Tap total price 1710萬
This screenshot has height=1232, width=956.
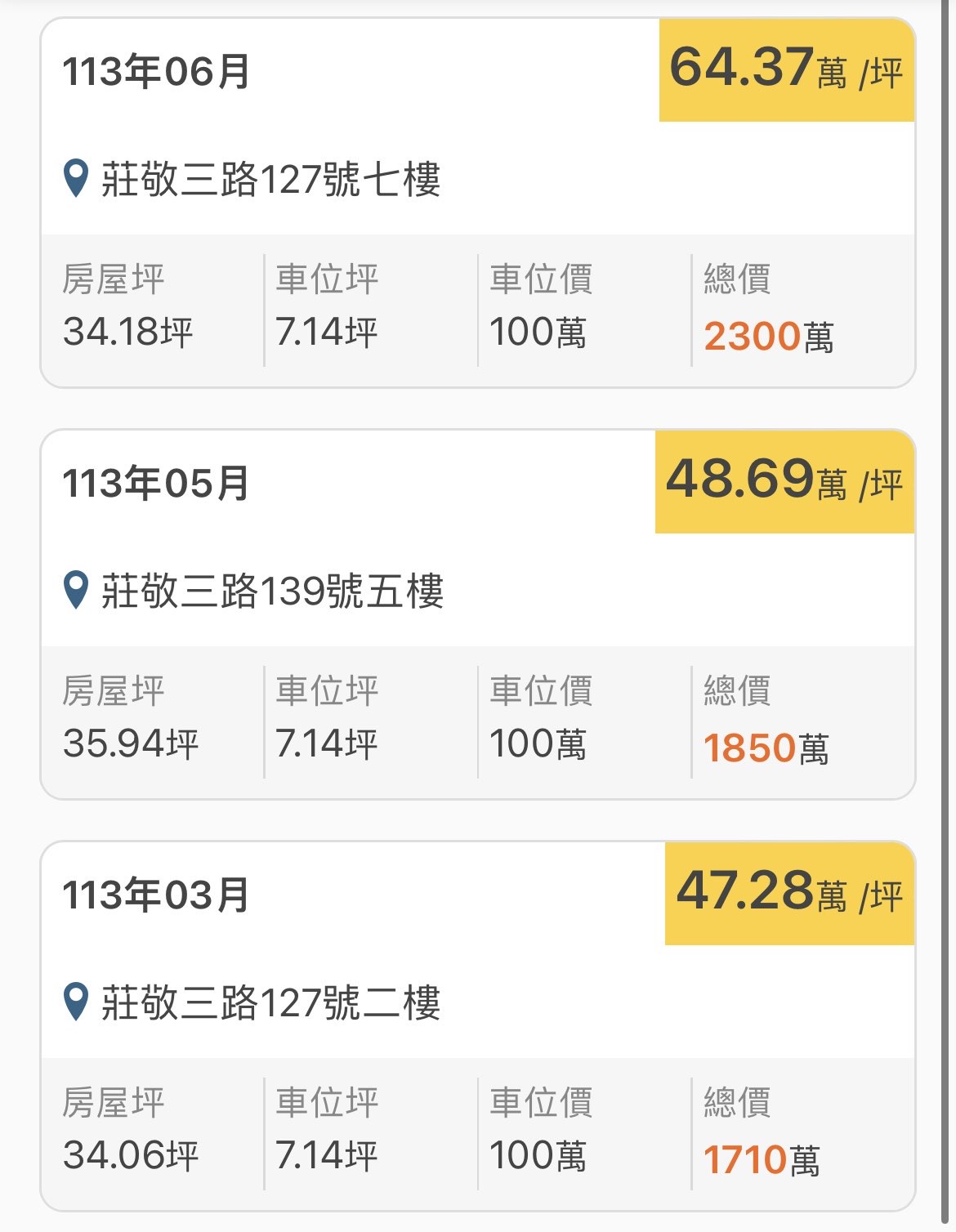(761, 1160)
